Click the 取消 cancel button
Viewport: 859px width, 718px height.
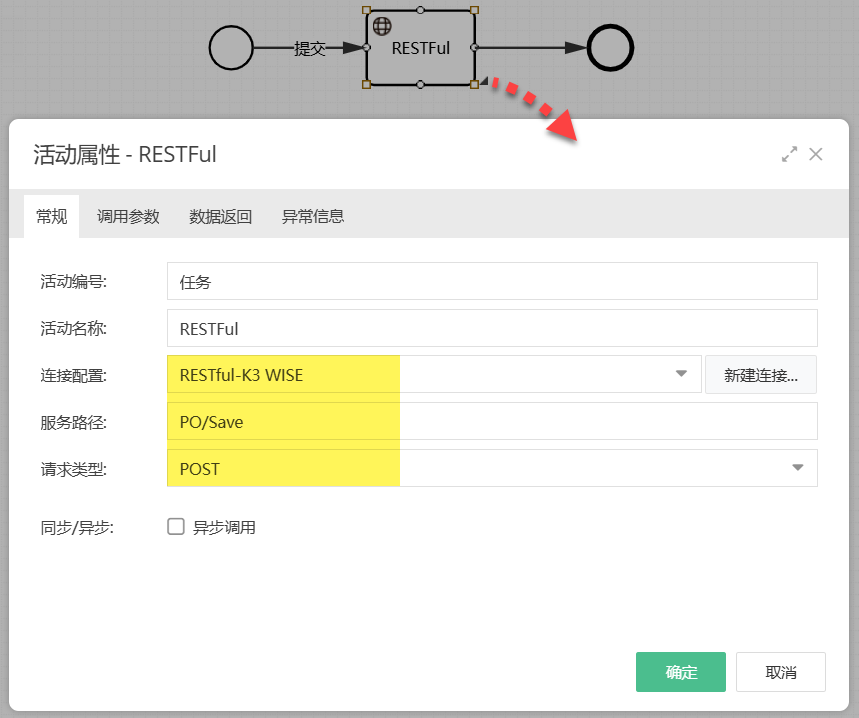[780, 672]
